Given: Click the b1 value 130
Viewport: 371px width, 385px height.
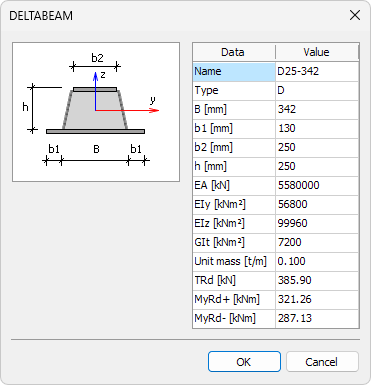Looking at the screenshot, I should click(317, 129).
